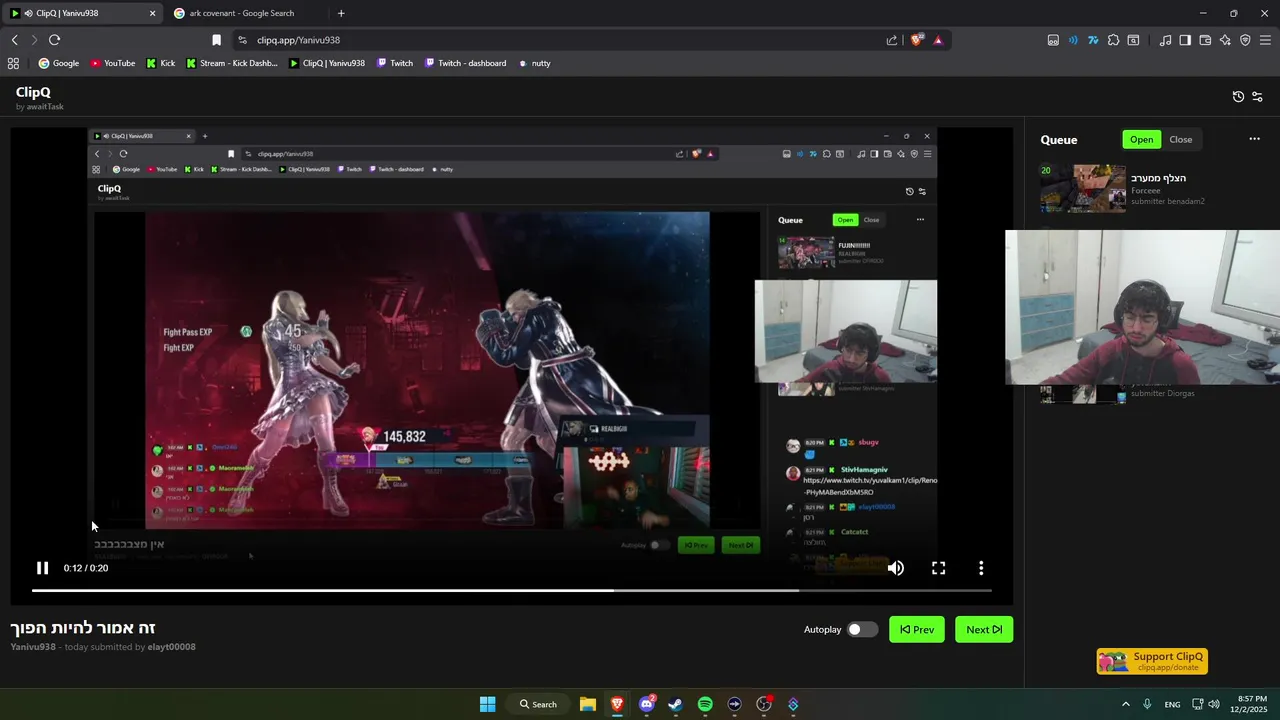Skip to the next clip with Next
The height and width of the screenshot is (720, 1280).
984,629
